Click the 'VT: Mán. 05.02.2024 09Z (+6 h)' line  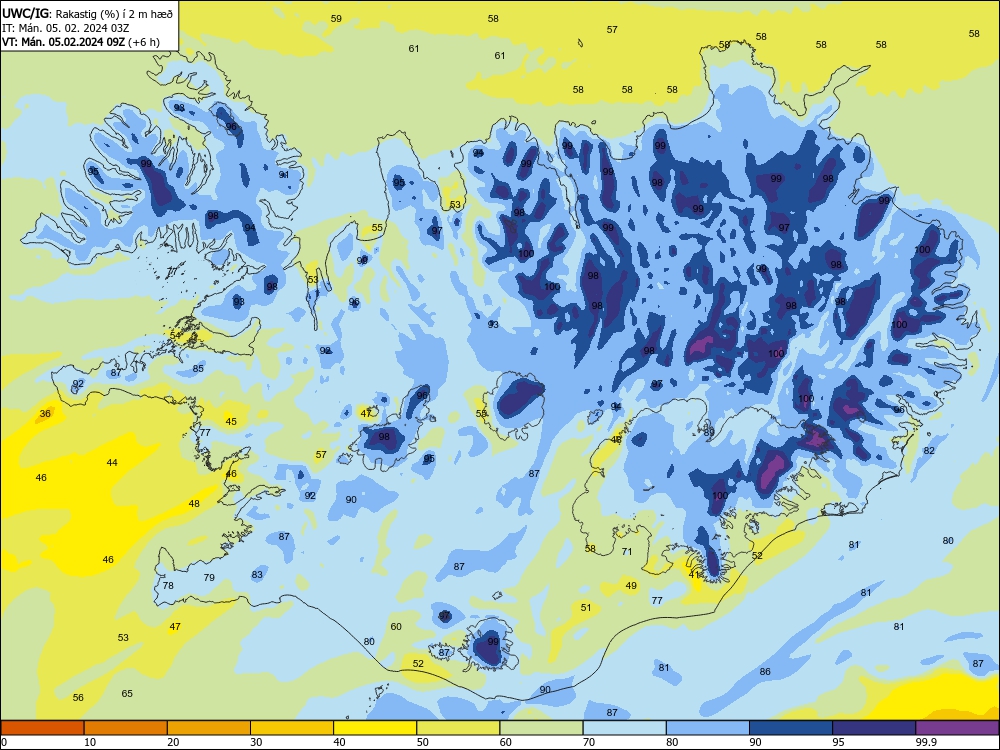[80, 42]
